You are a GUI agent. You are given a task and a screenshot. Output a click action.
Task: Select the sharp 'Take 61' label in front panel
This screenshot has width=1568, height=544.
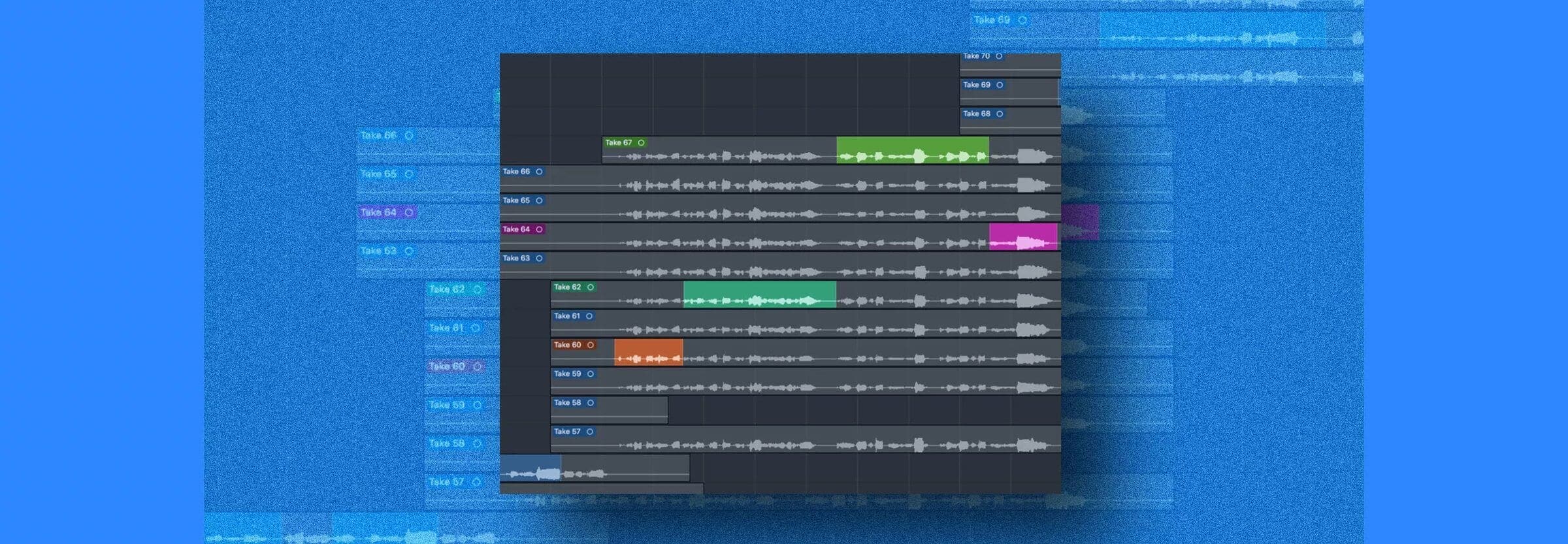(566, 316)
